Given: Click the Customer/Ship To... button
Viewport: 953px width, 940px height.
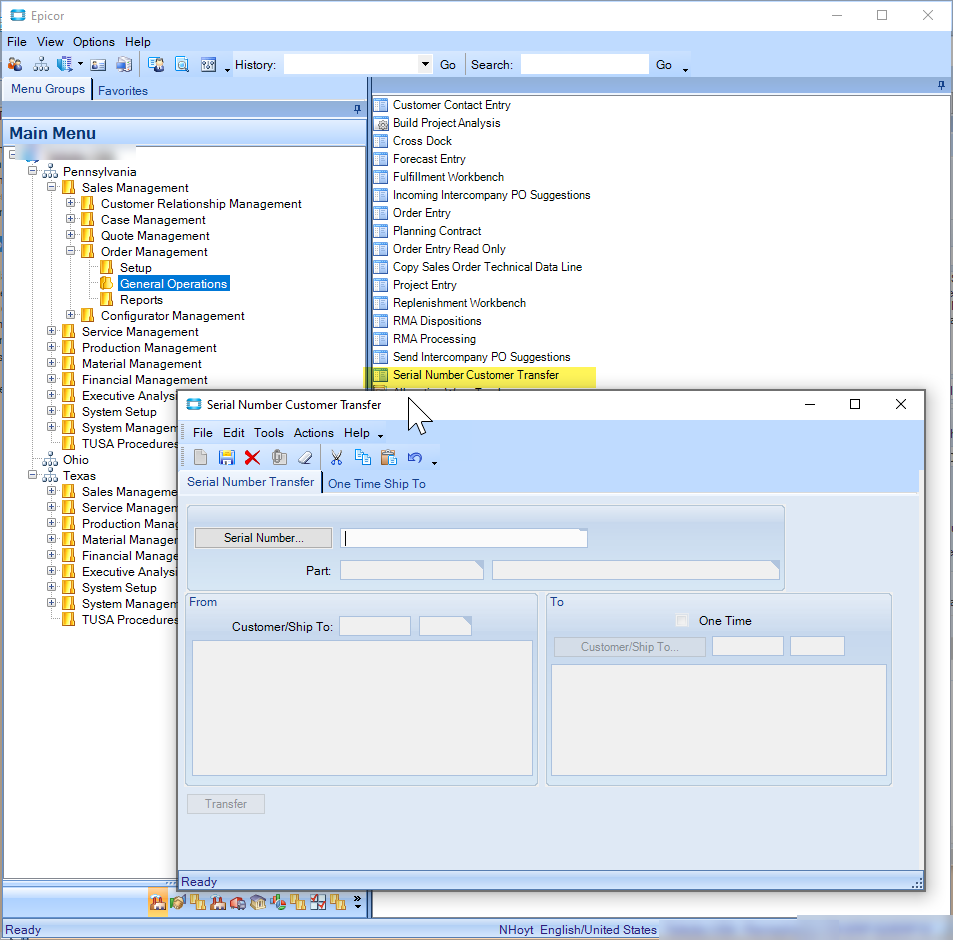Looking at the screenshot, I should pyautogui.click(x=630, y=647).
